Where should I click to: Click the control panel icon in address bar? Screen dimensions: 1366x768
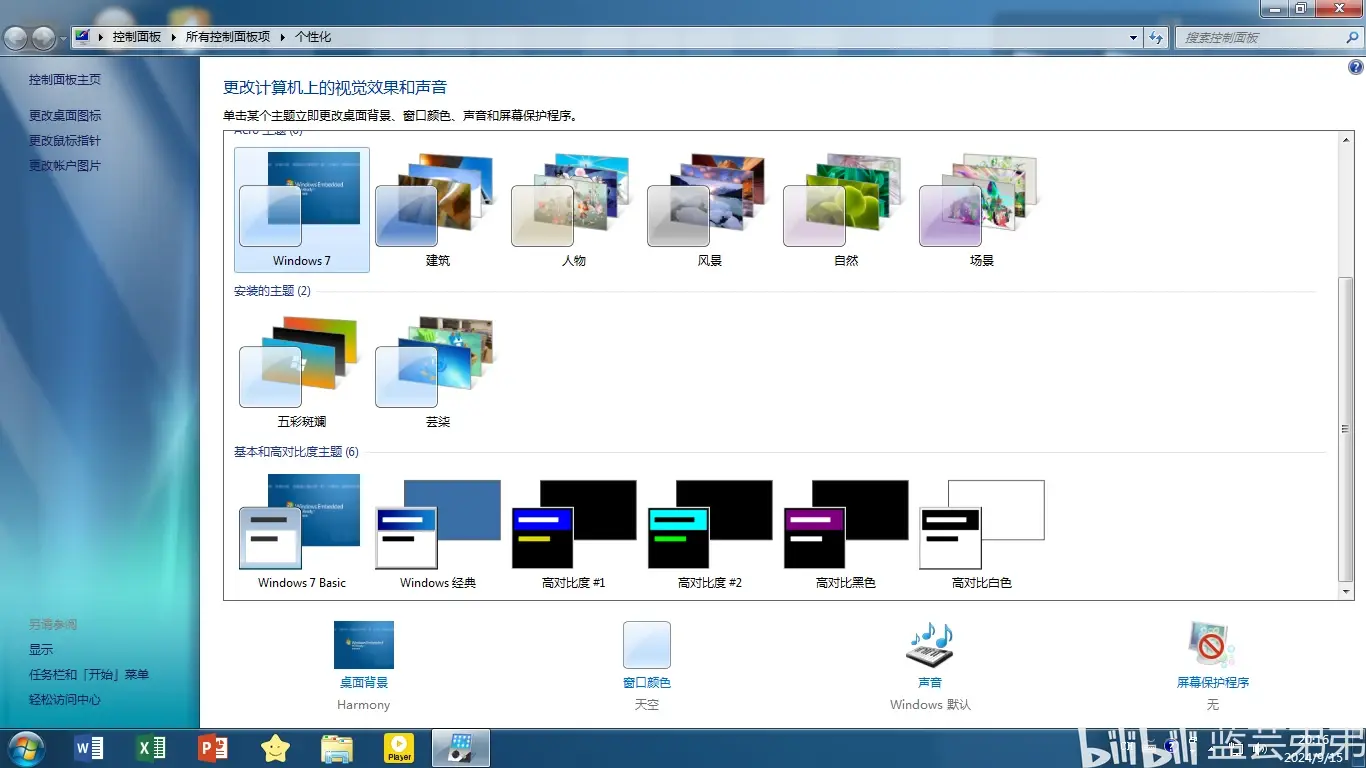click(x=82, y=37)
